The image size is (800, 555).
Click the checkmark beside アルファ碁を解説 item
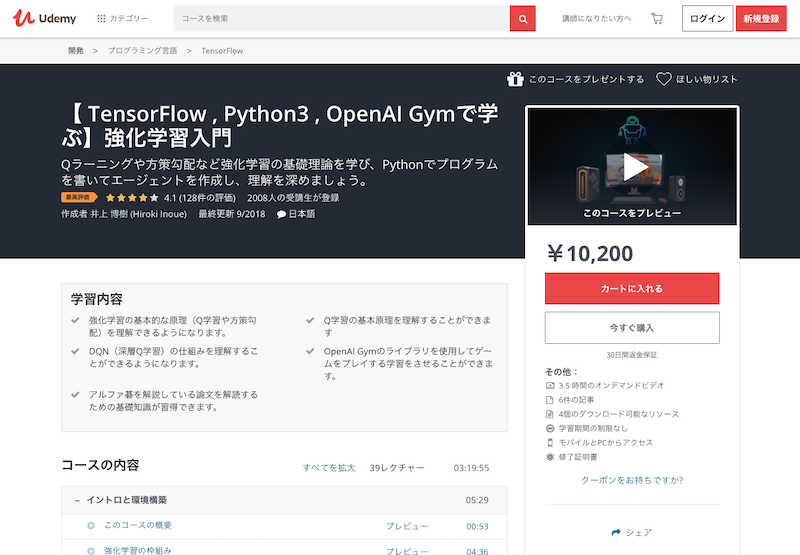coord(76,395)
